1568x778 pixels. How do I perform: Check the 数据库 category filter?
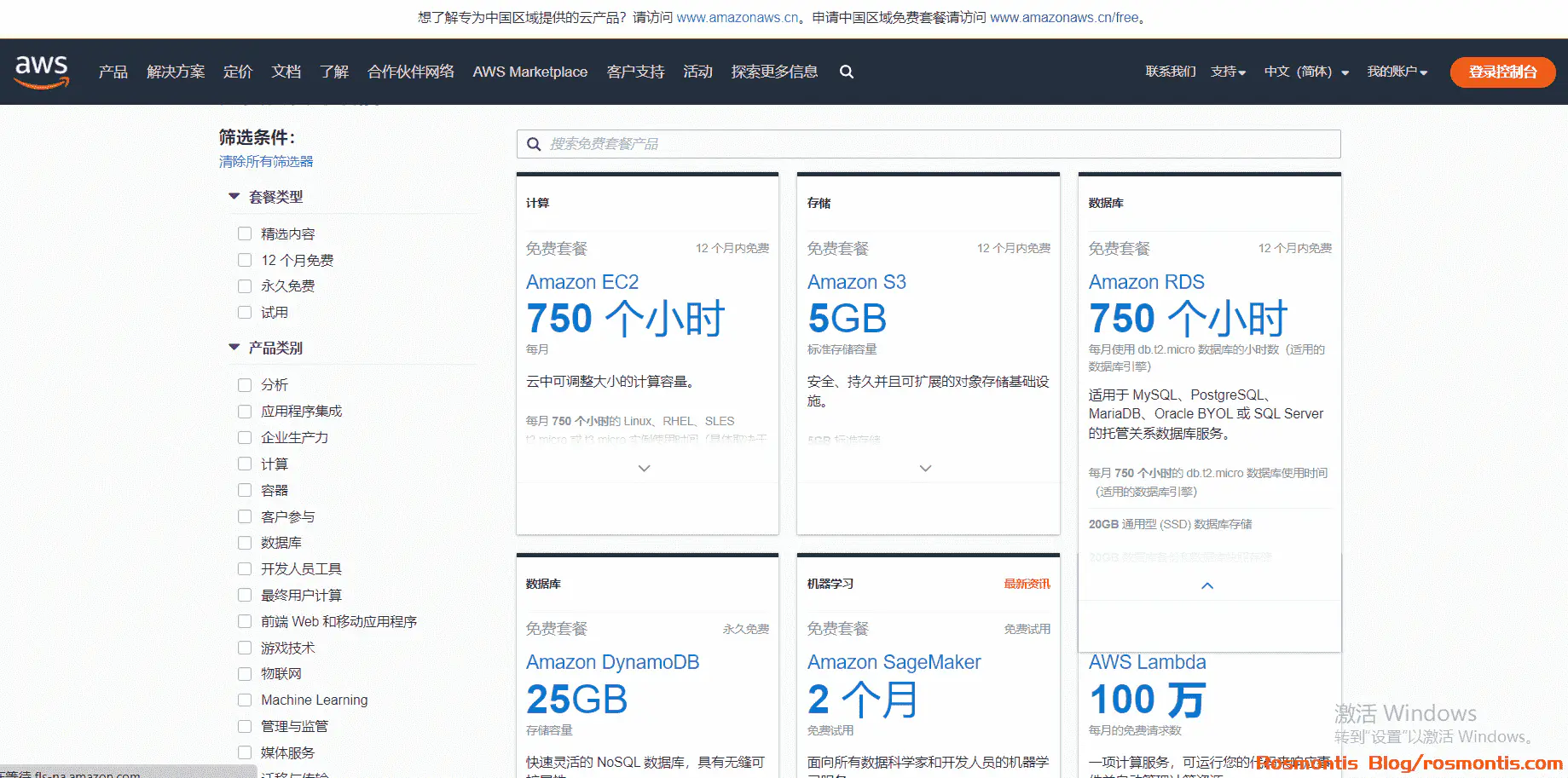pyautogui.click(x=245, y=543)
